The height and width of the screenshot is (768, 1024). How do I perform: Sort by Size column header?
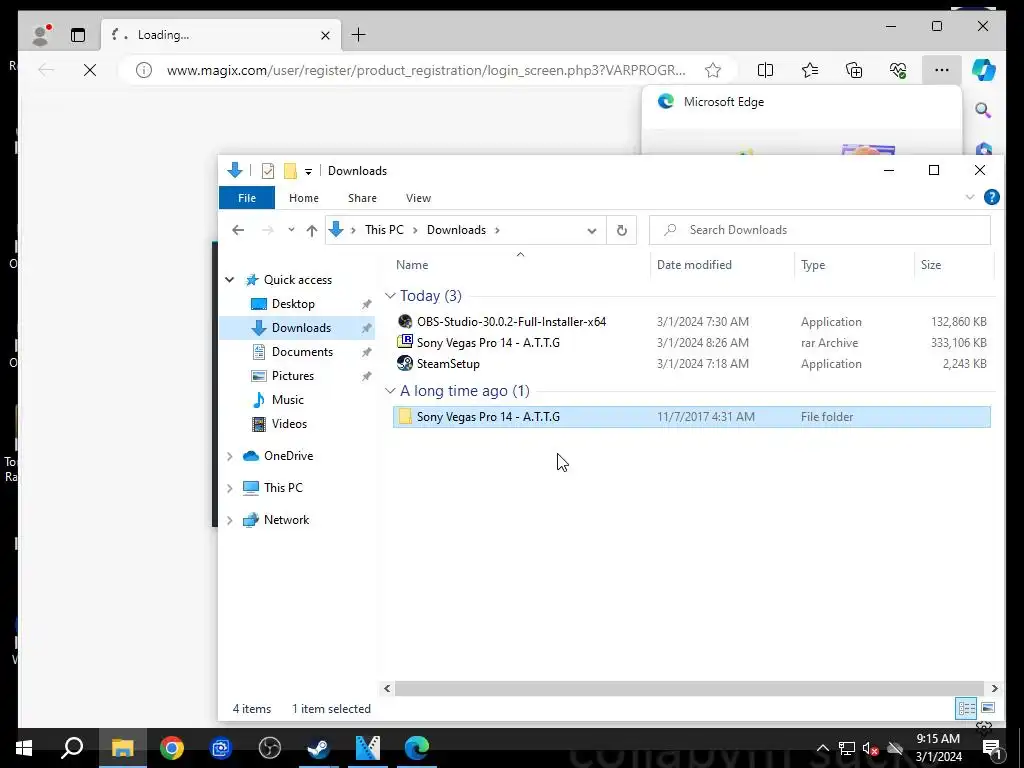[931, 264]
